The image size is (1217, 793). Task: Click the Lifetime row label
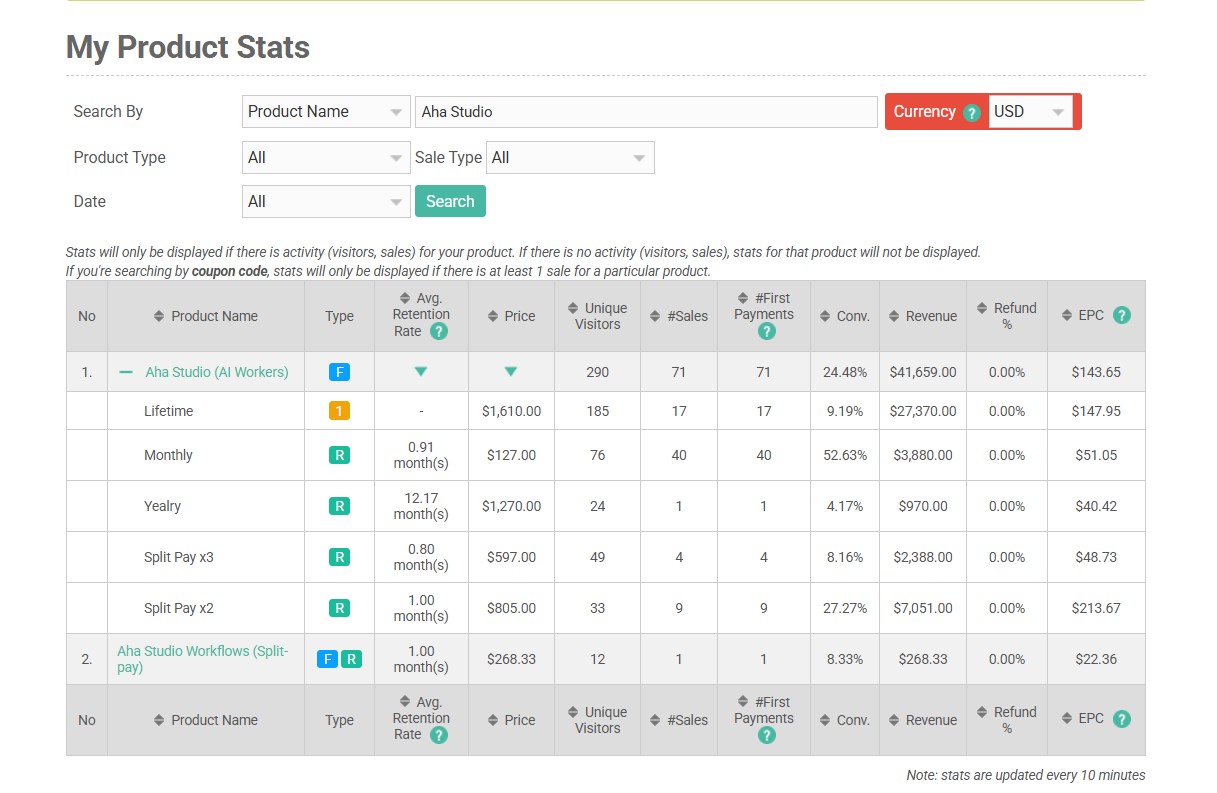pos(169,411)
